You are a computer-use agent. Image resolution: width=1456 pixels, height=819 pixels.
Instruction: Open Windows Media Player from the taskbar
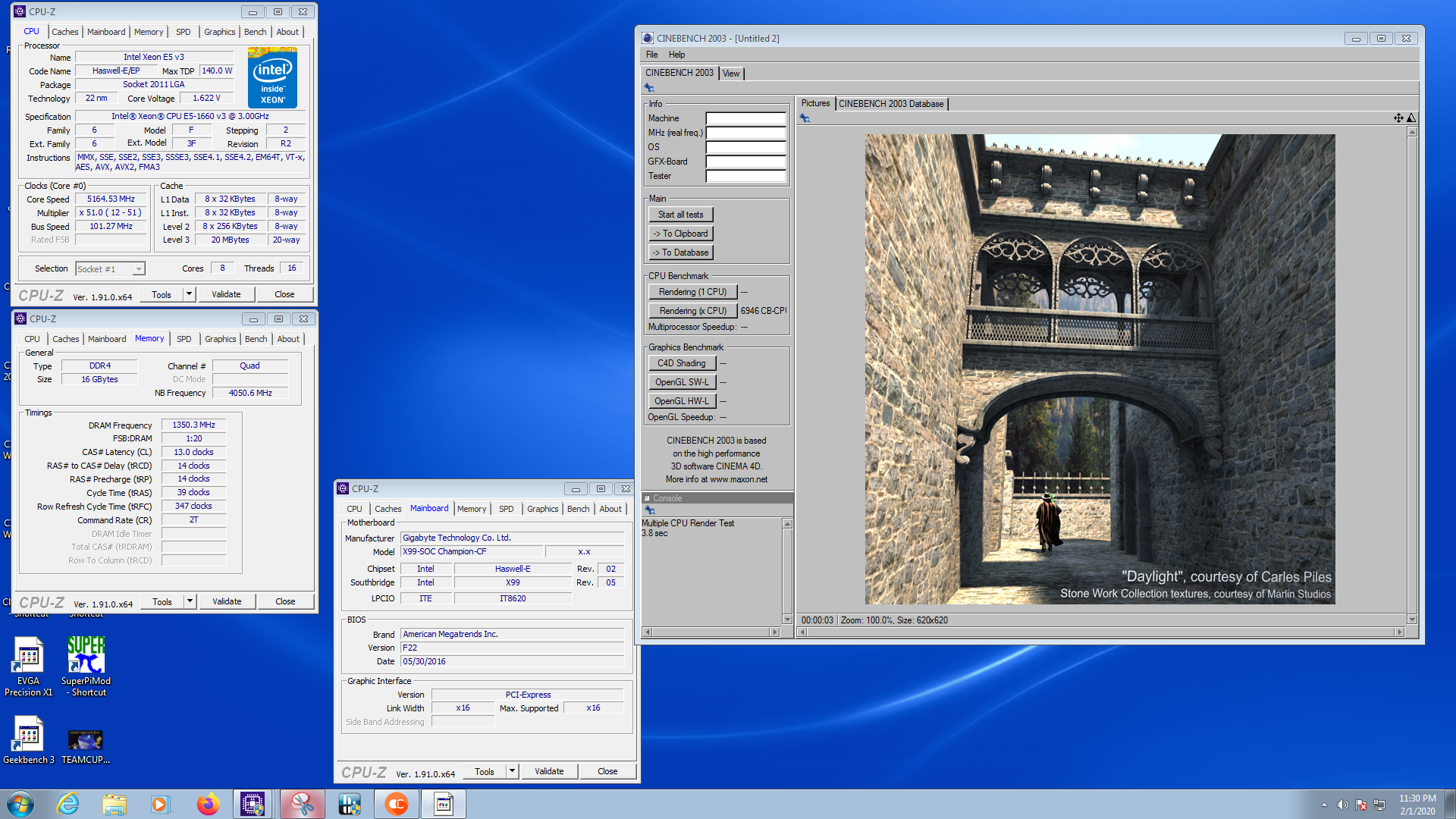[160, 804]
